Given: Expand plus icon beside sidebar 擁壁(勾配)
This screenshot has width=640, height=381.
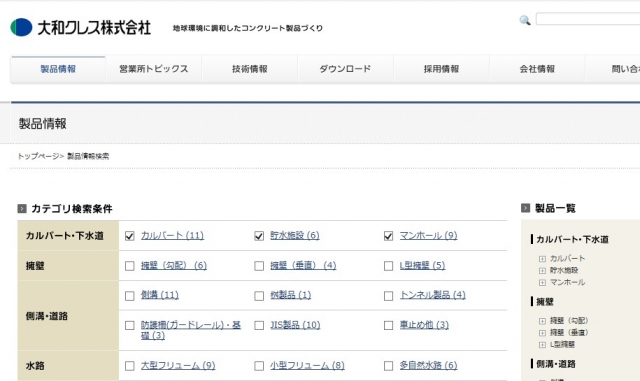Looking at the screenshot, I should 542,321.
